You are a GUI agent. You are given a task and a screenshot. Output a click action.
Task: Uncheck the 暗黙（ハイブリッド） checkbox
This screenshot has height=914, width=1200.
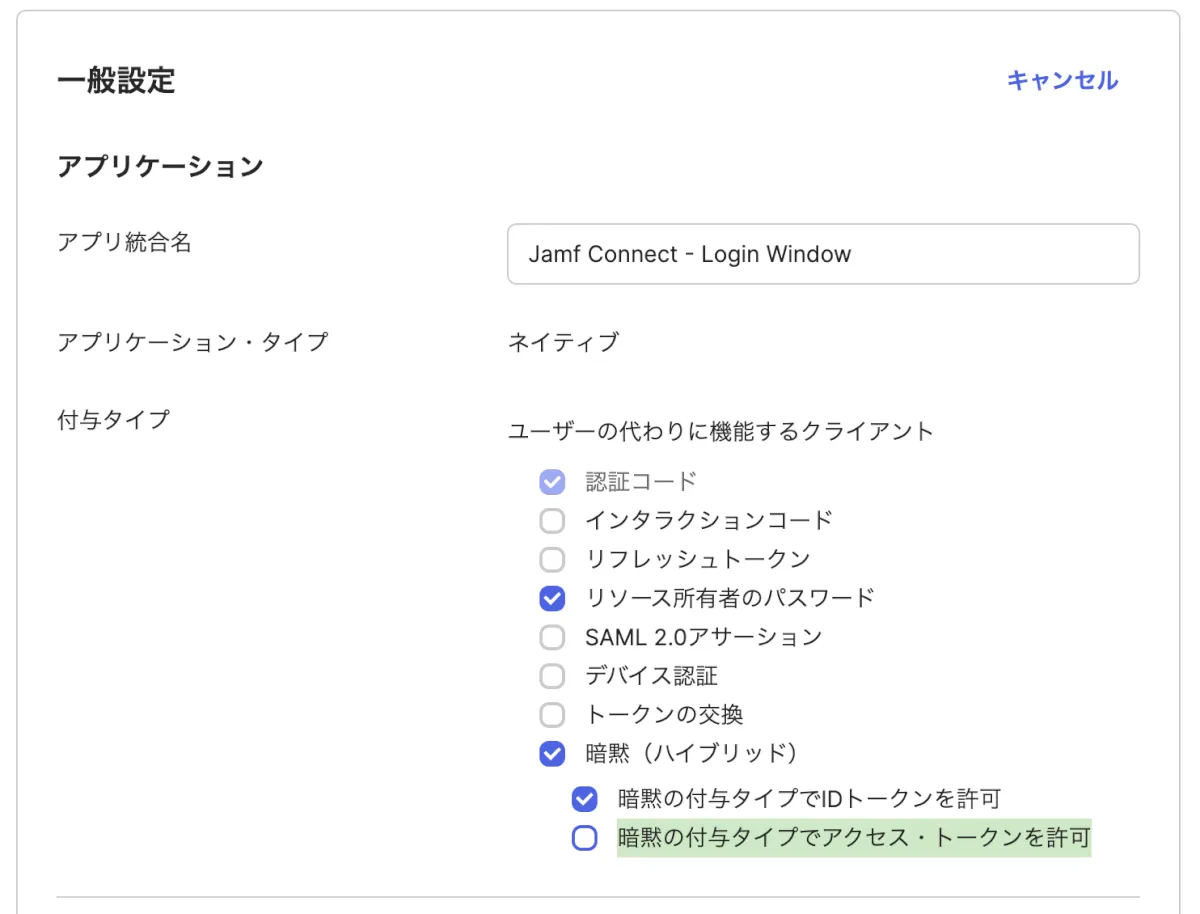coord(552,753)
